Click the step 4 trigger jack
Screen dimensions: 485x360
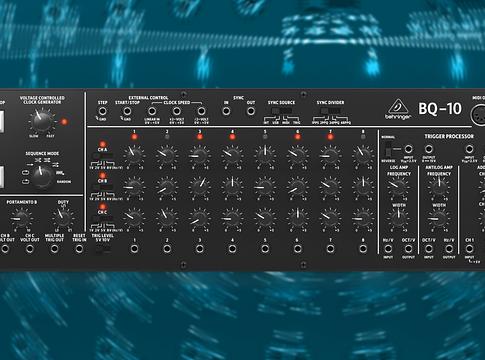[x=232, y=249]
